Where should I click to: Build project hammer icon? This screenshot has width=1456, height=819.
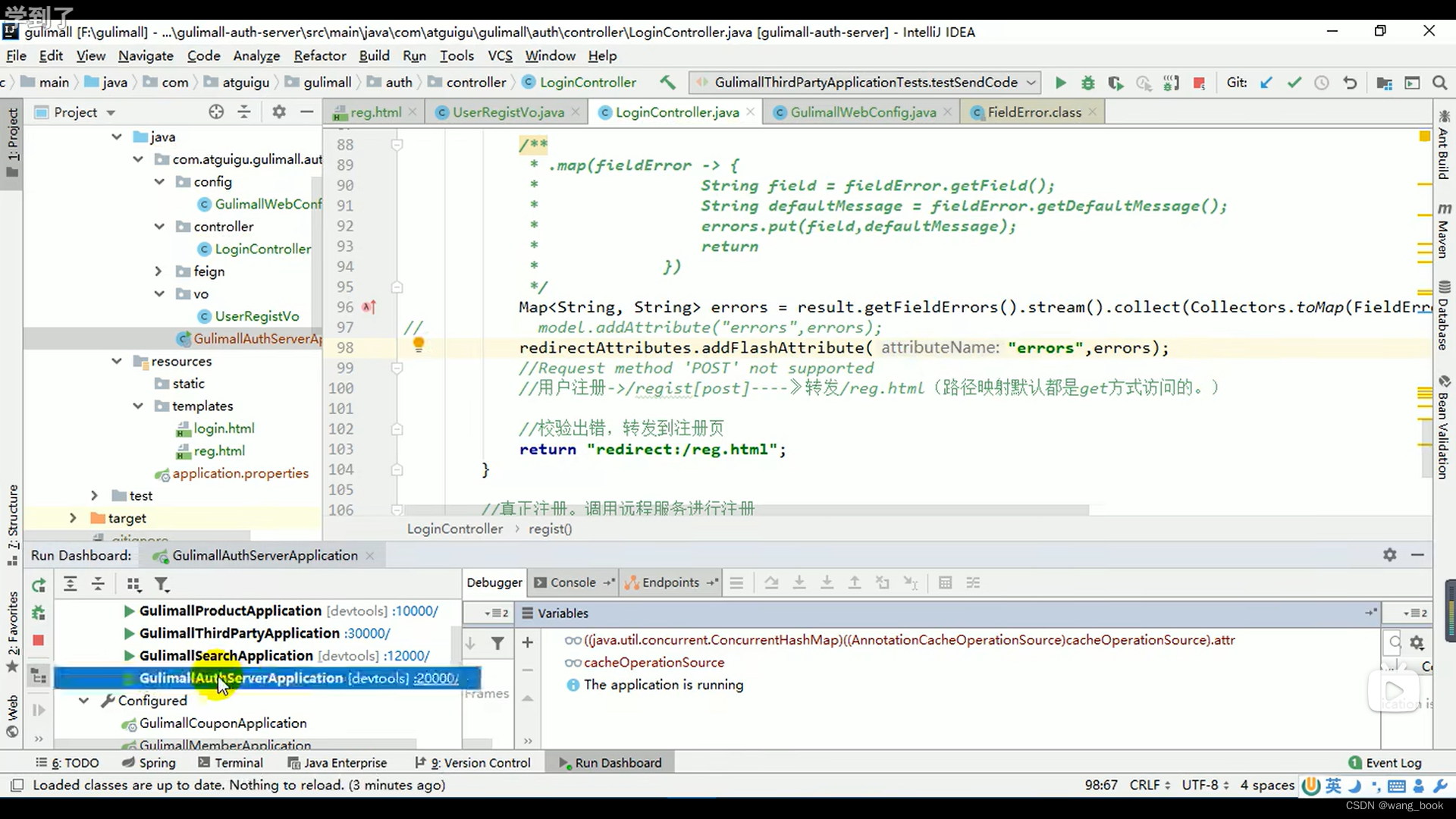pos(667,82)
